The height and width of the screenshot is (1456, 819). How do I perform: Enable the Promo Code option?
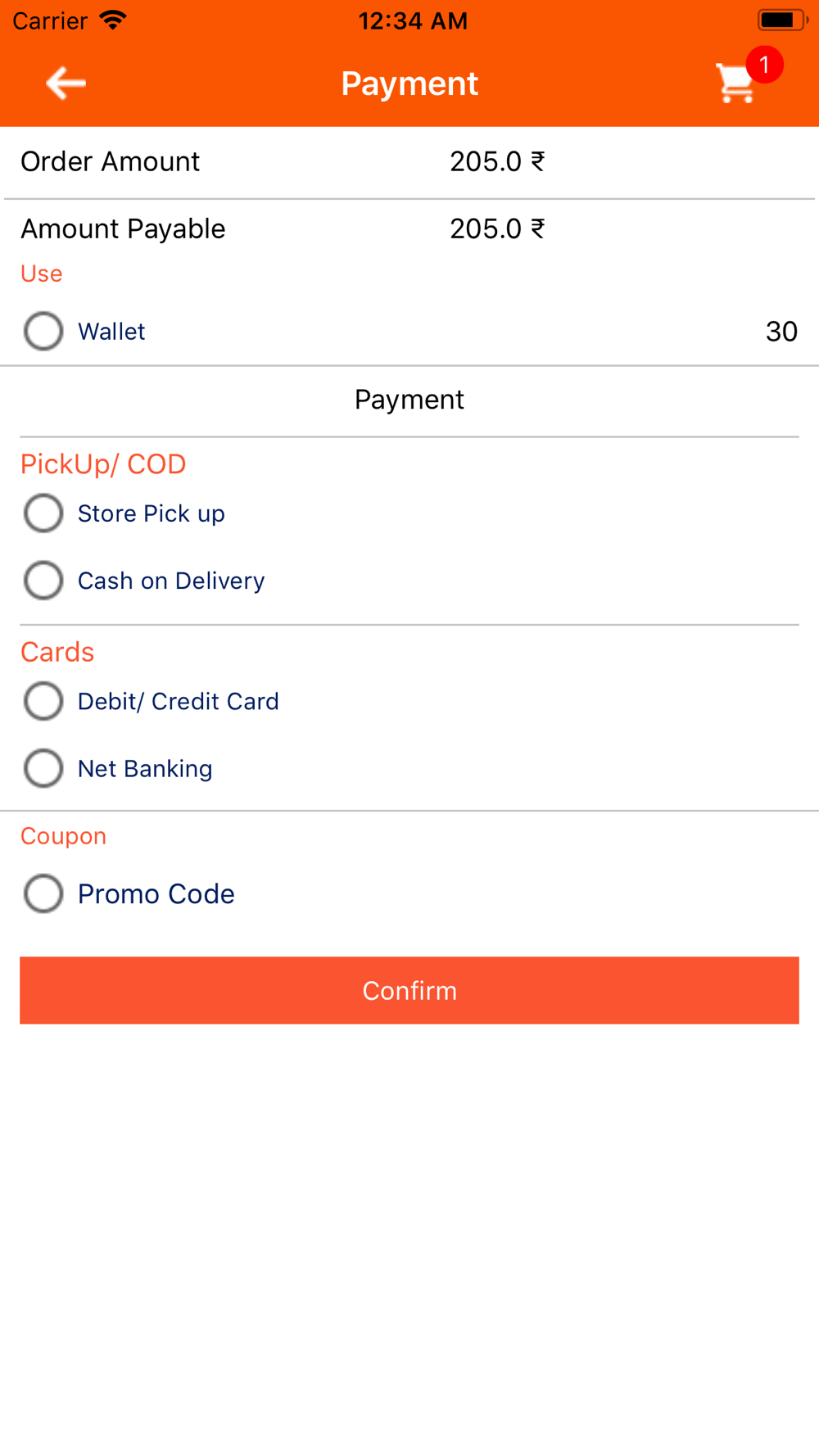click(x=43, y=893)
